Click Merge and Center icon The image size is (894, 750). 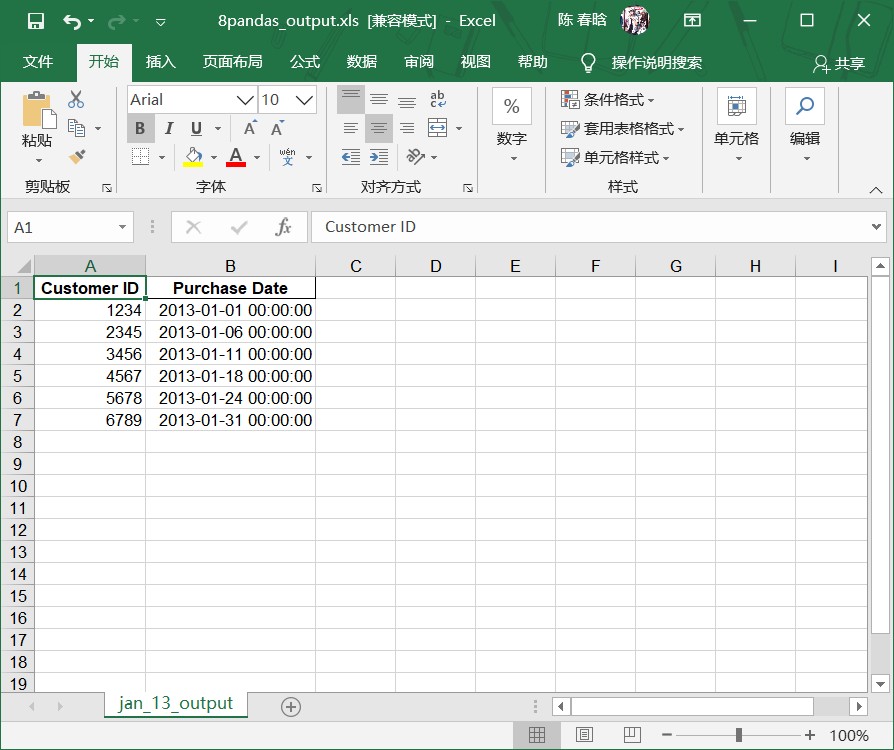pyautogui.click(x=437, y=128)
